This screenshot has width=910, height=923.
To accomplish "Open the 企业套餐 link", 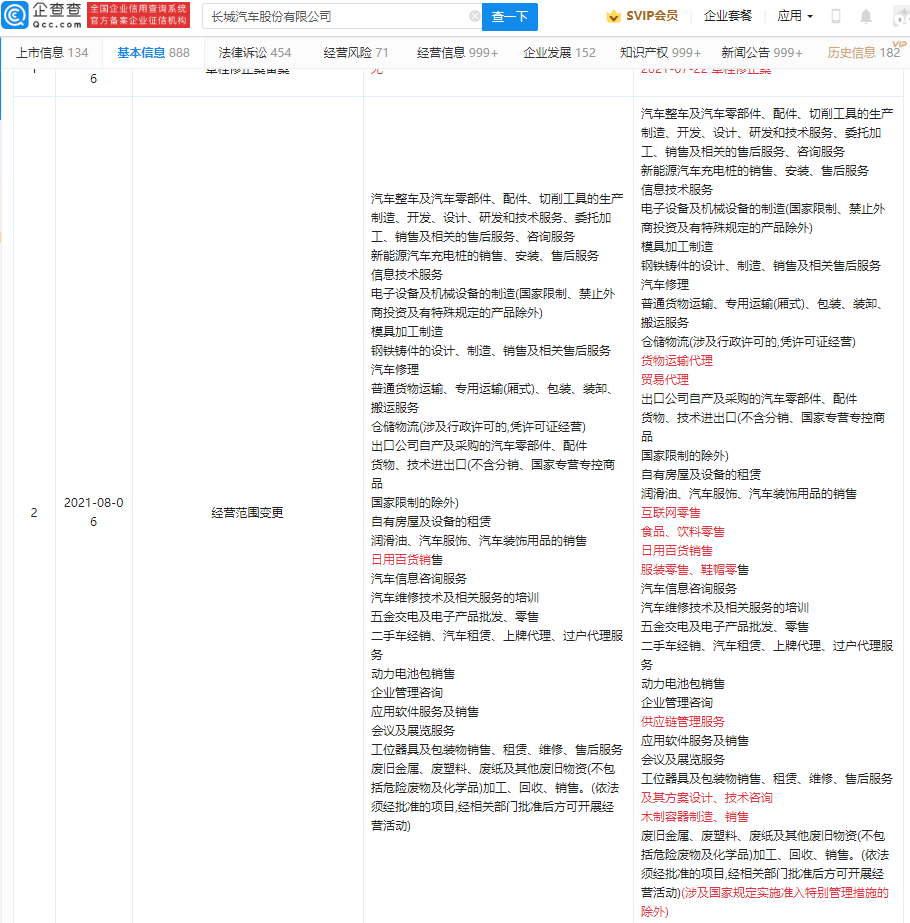I will (728, 16).
